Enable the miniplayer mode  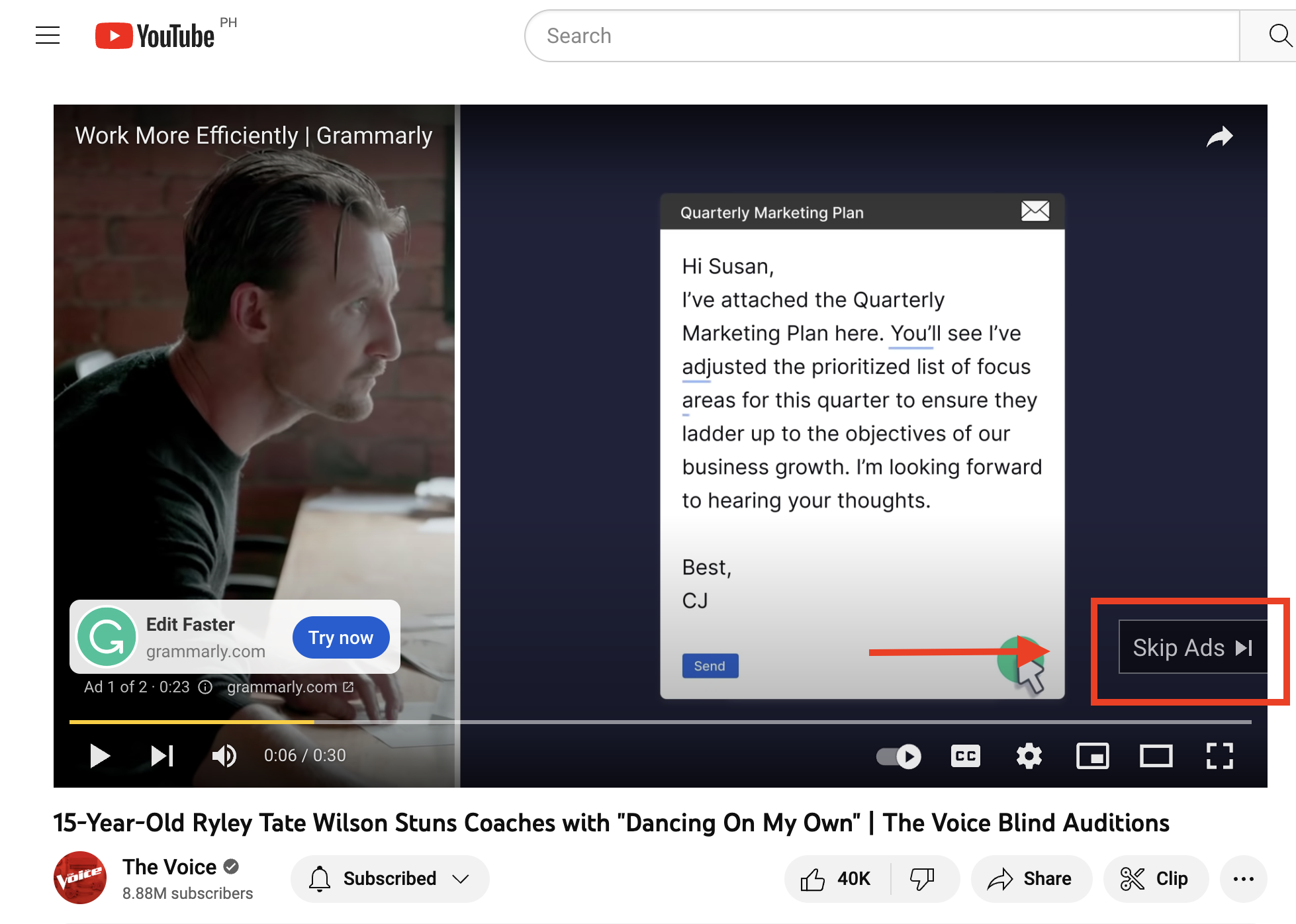1092,756
